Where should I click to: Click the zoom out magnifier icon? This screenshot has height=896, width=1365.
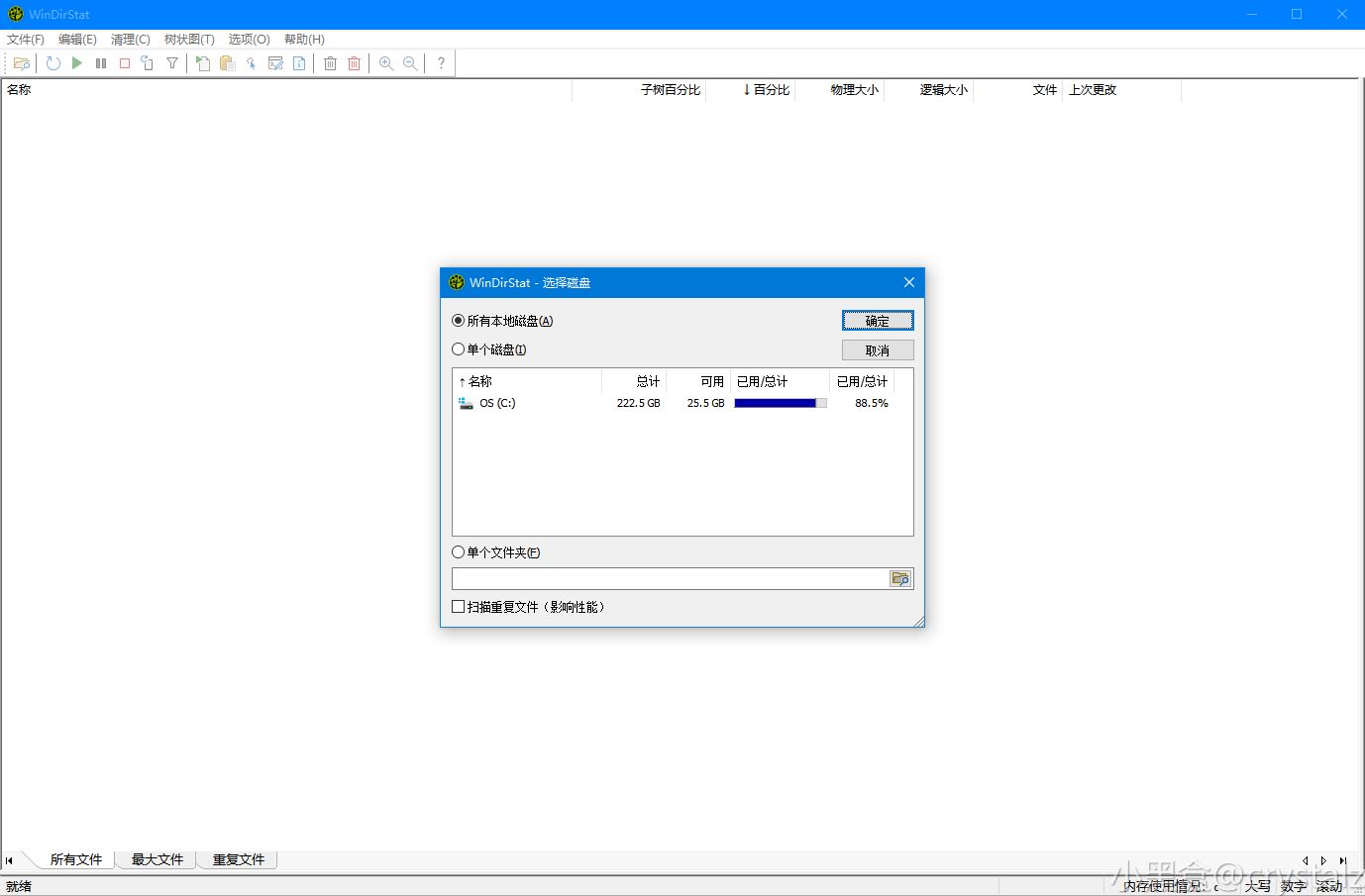point(410,63)
